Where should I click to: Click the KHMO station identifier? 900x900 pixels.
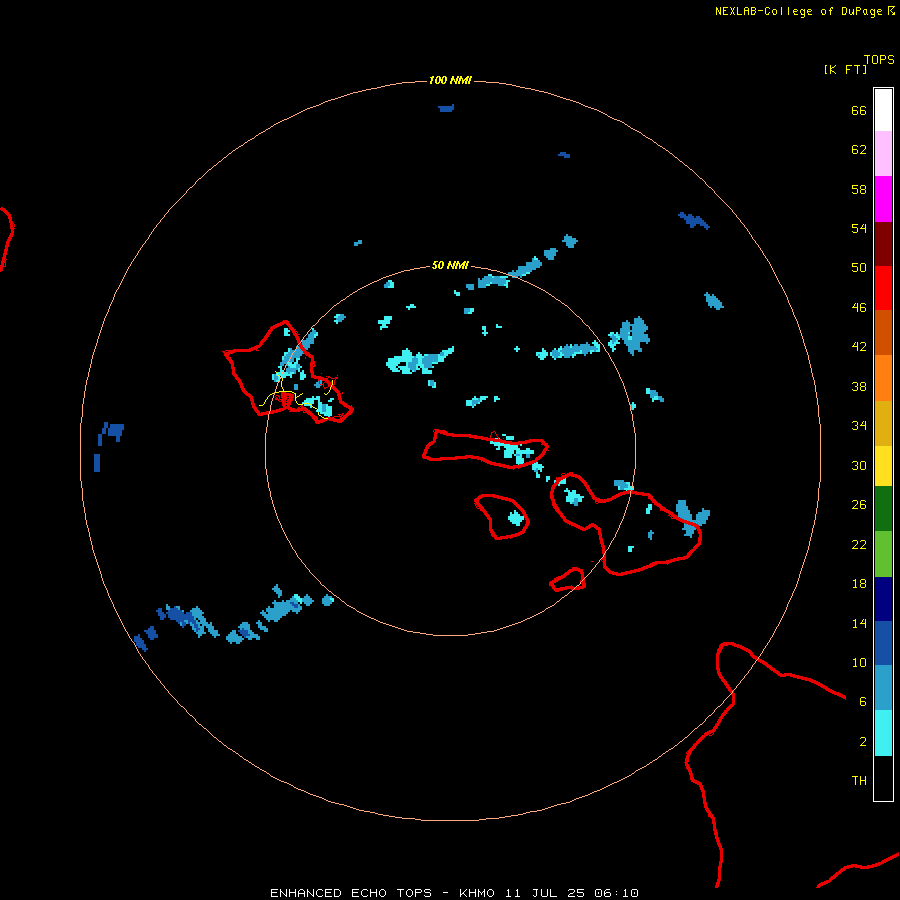(x=476, y=893)
